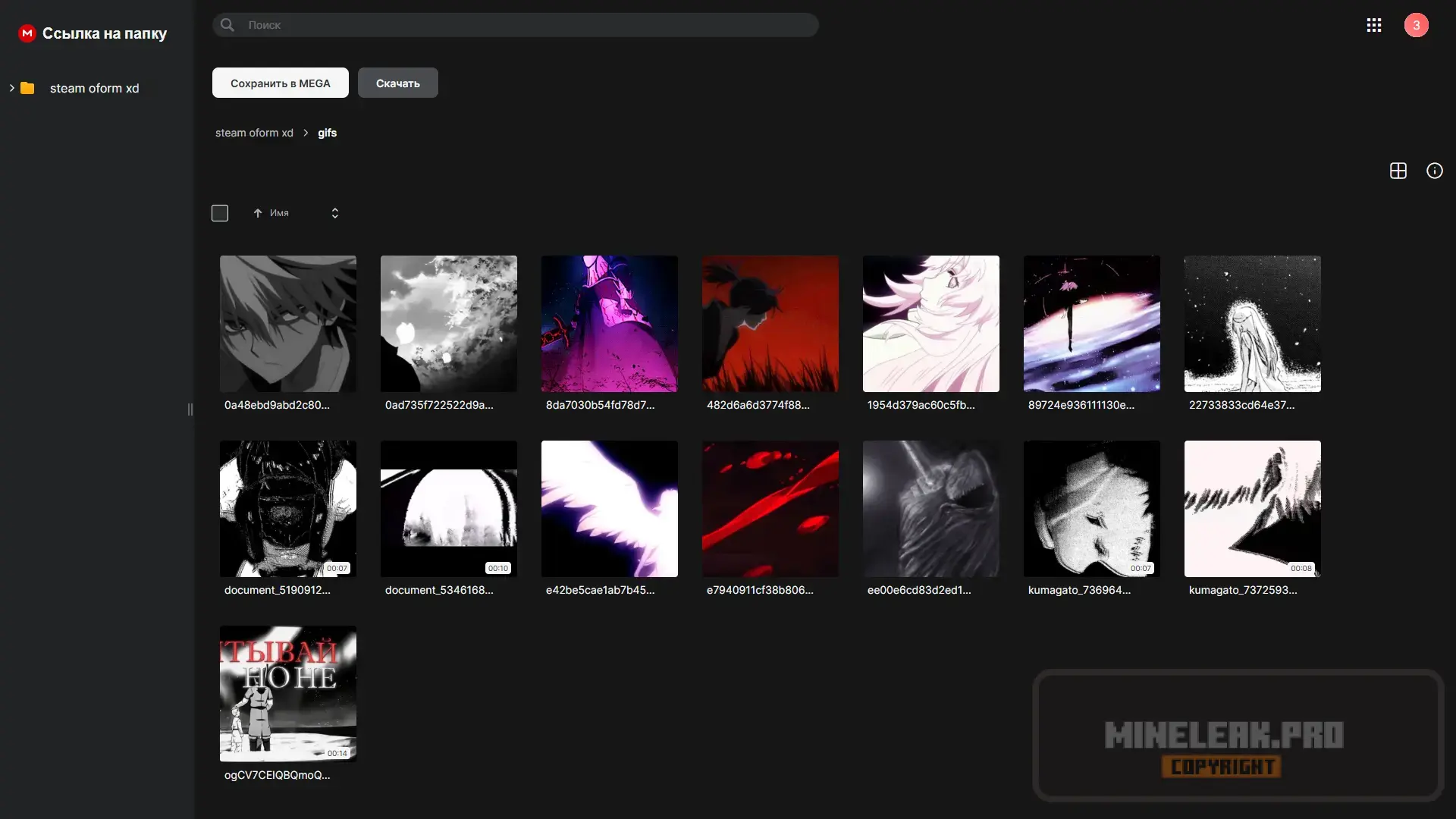Sort by Имя column label

tap(279, 213)
